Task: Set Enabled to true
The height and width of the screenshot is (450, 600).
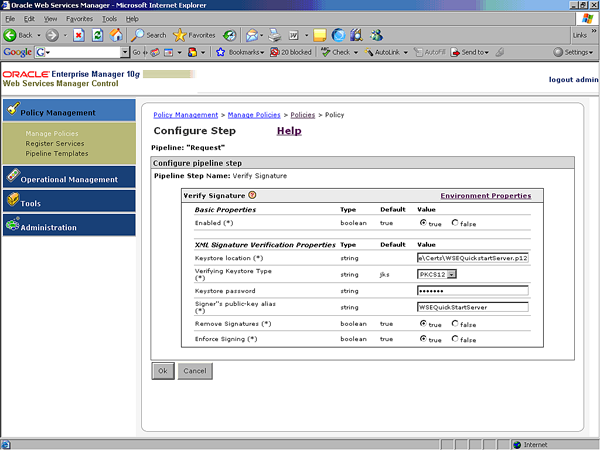Action: coord(423,222)
